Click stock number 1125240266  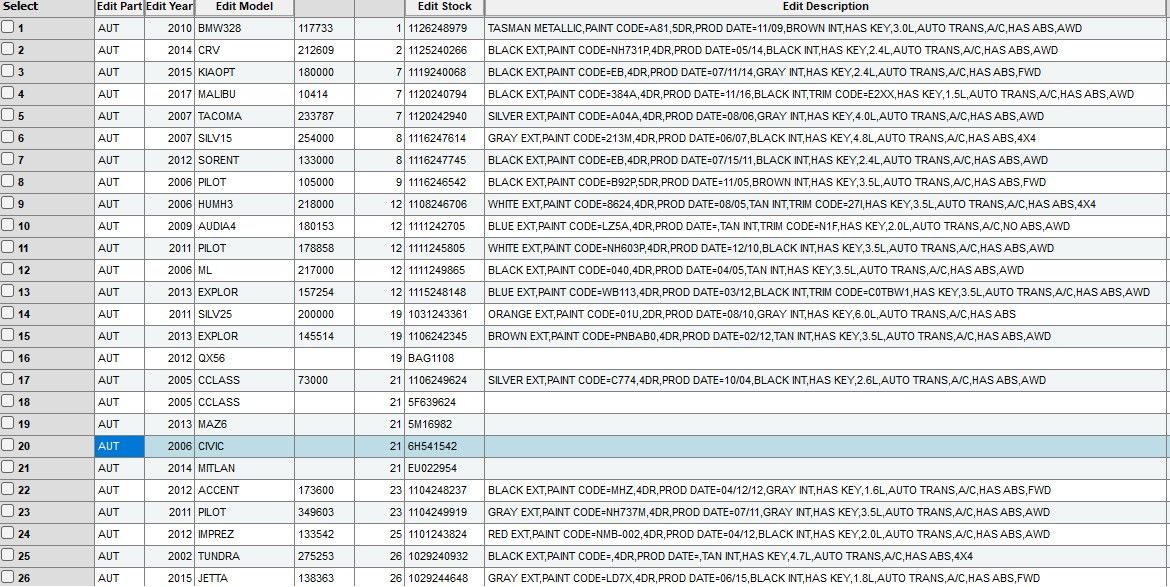[444, 50]
